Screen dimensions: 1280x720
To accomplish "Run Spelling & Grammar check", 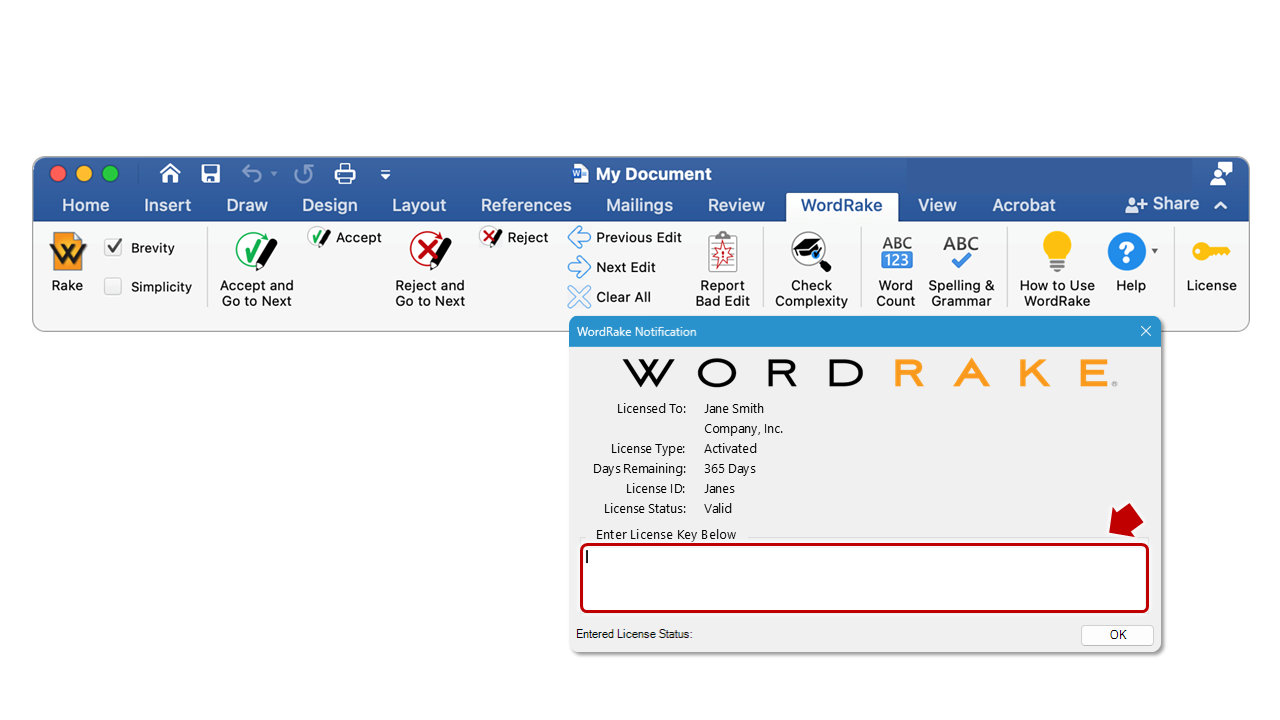I will (x=961, y=270).
